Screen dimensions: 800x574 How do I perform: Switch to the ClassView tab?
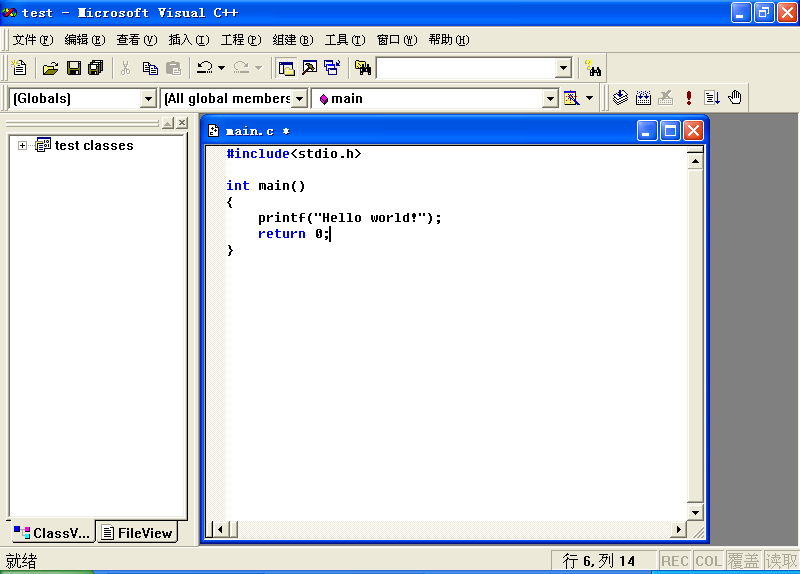click(x=52, y=533)
